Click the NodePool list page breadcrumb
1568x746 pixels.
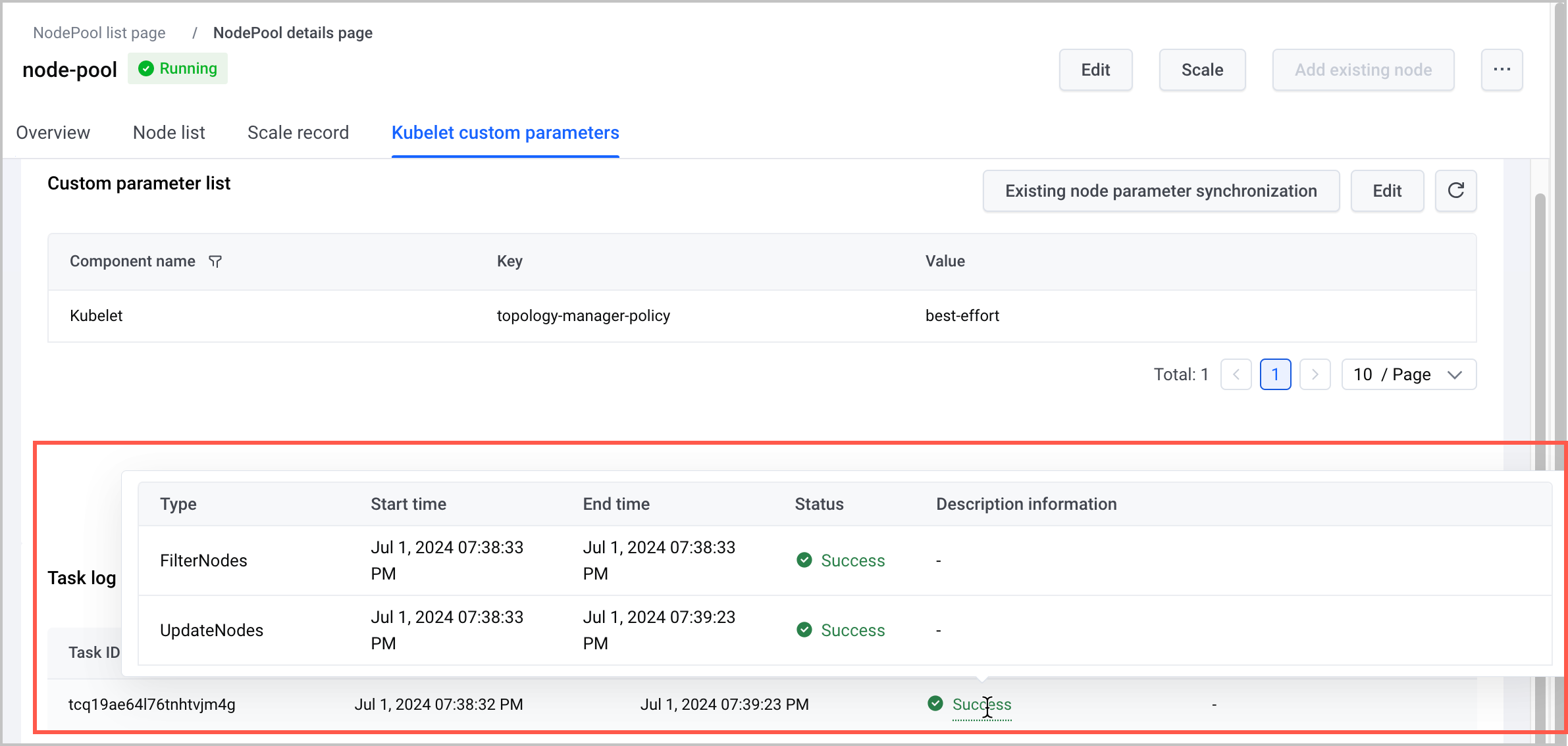point(99,33)
